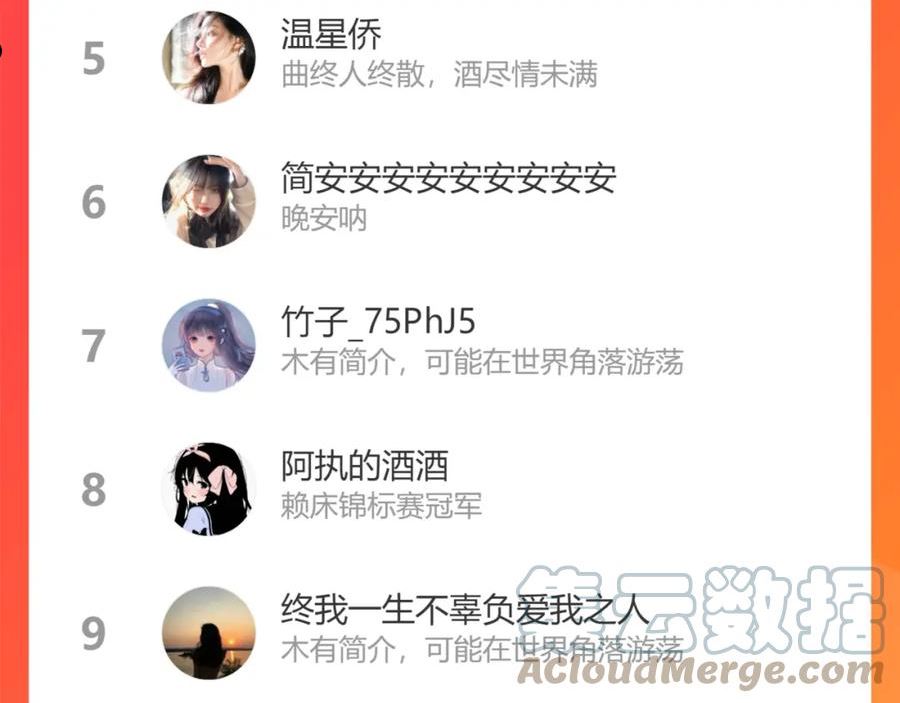Select the username 温星侨
Image resolution: width=900 pixels, height=703 pixels.
pos(331,34)
